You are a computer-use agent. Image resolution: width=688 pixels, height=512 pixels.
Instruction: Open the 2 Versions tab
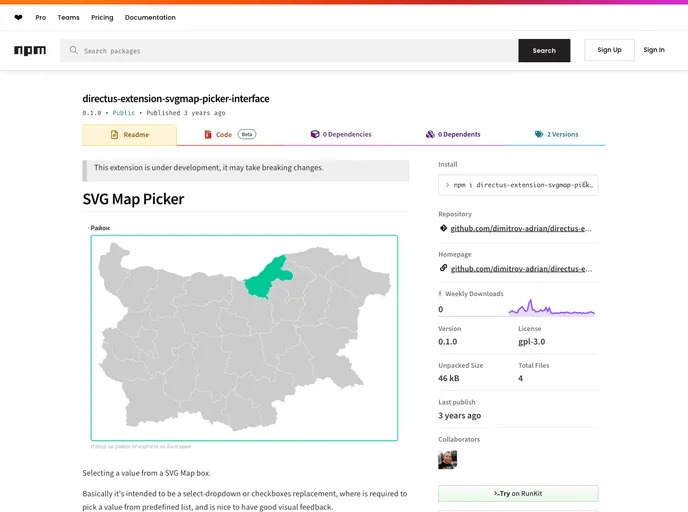pyautogui.click(x=556, y=134)
